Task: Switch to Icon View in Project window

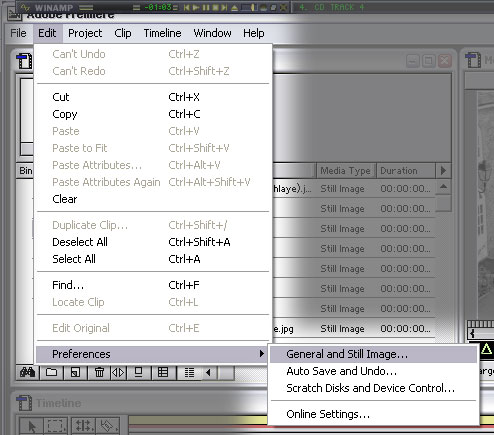Action: 138,372
